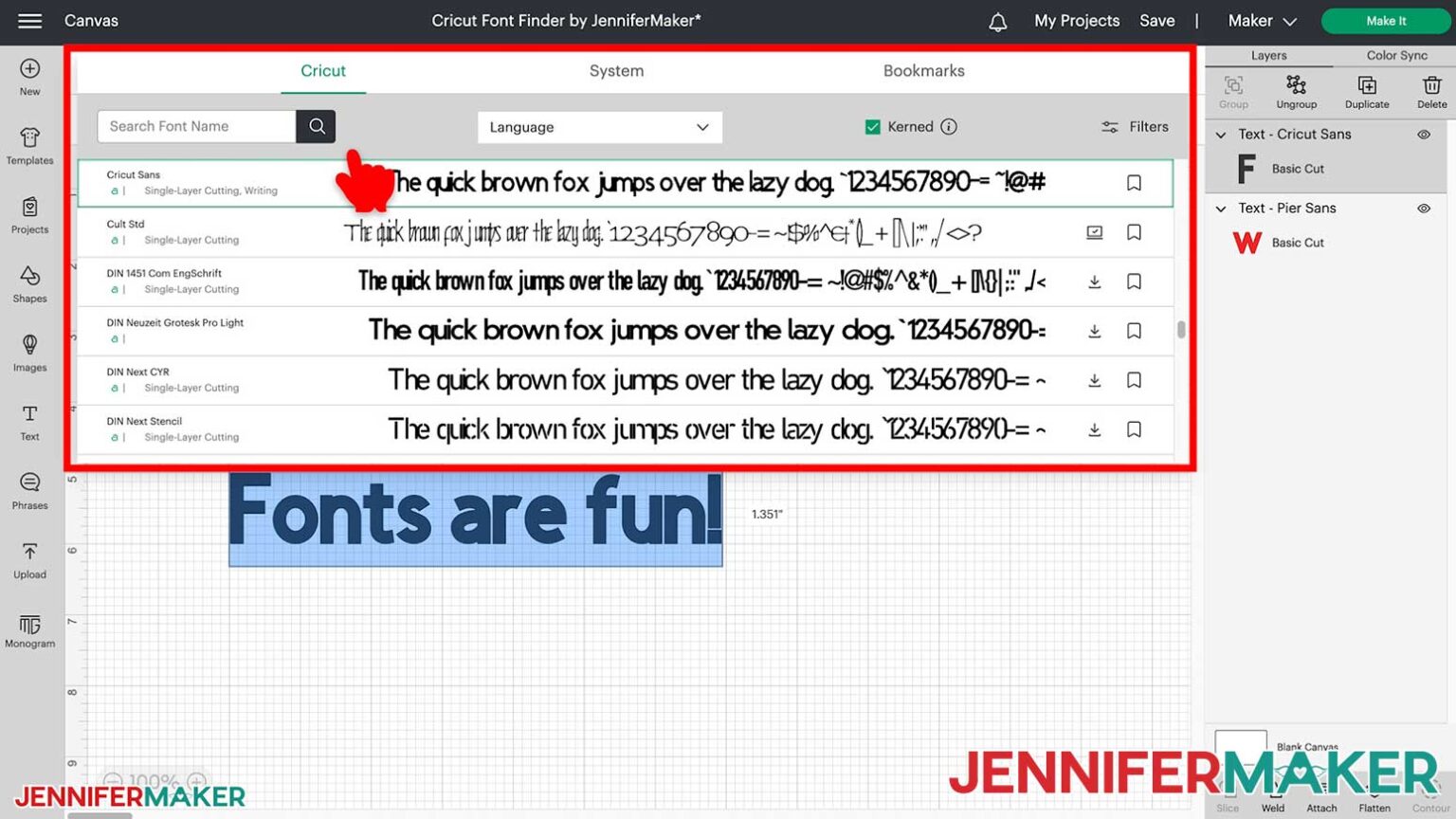Download the DIN Next CYR font
This screenshot has height=819, width=1456.
click(1094, 380)
